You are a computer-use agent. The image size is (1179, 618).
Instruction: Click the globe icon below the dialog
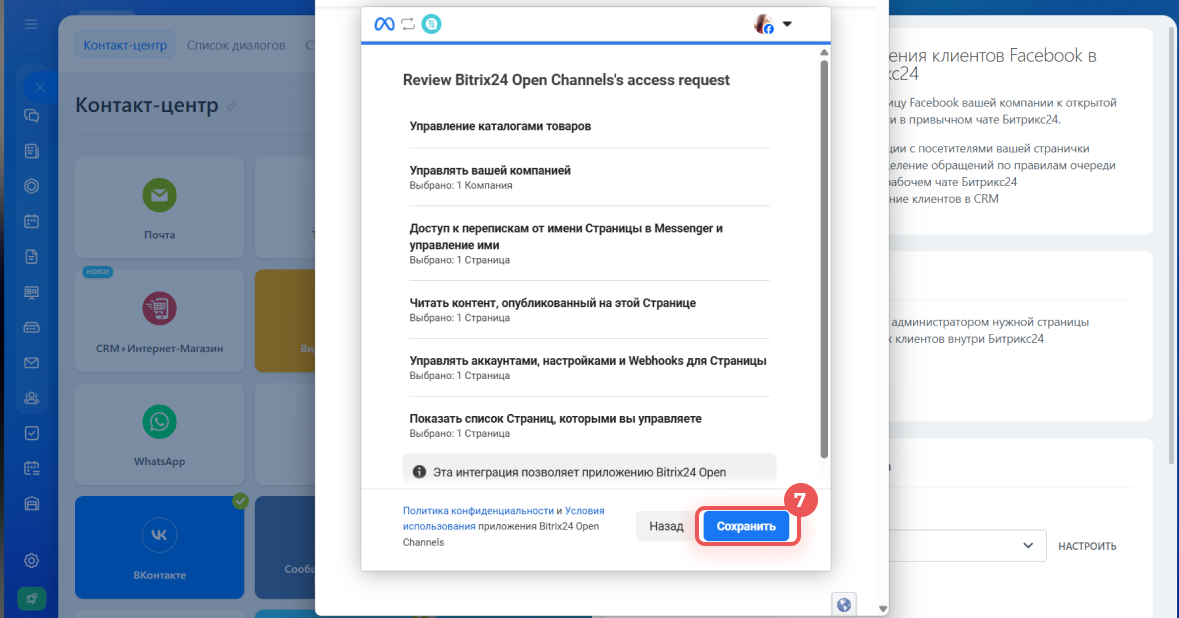844,604
